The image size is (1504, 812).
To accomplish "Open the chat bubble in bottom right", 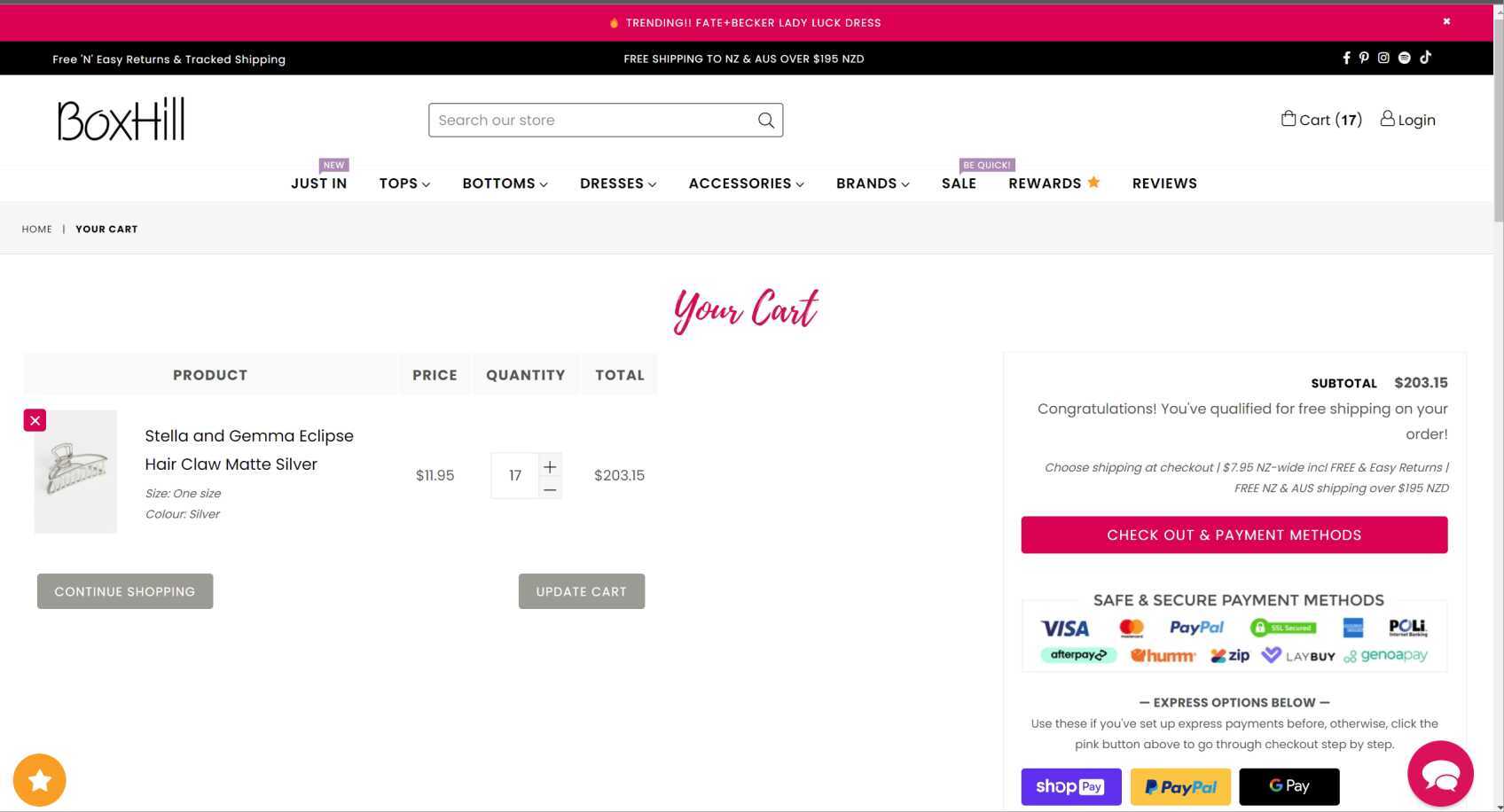I will click(x=1440, y=773).
